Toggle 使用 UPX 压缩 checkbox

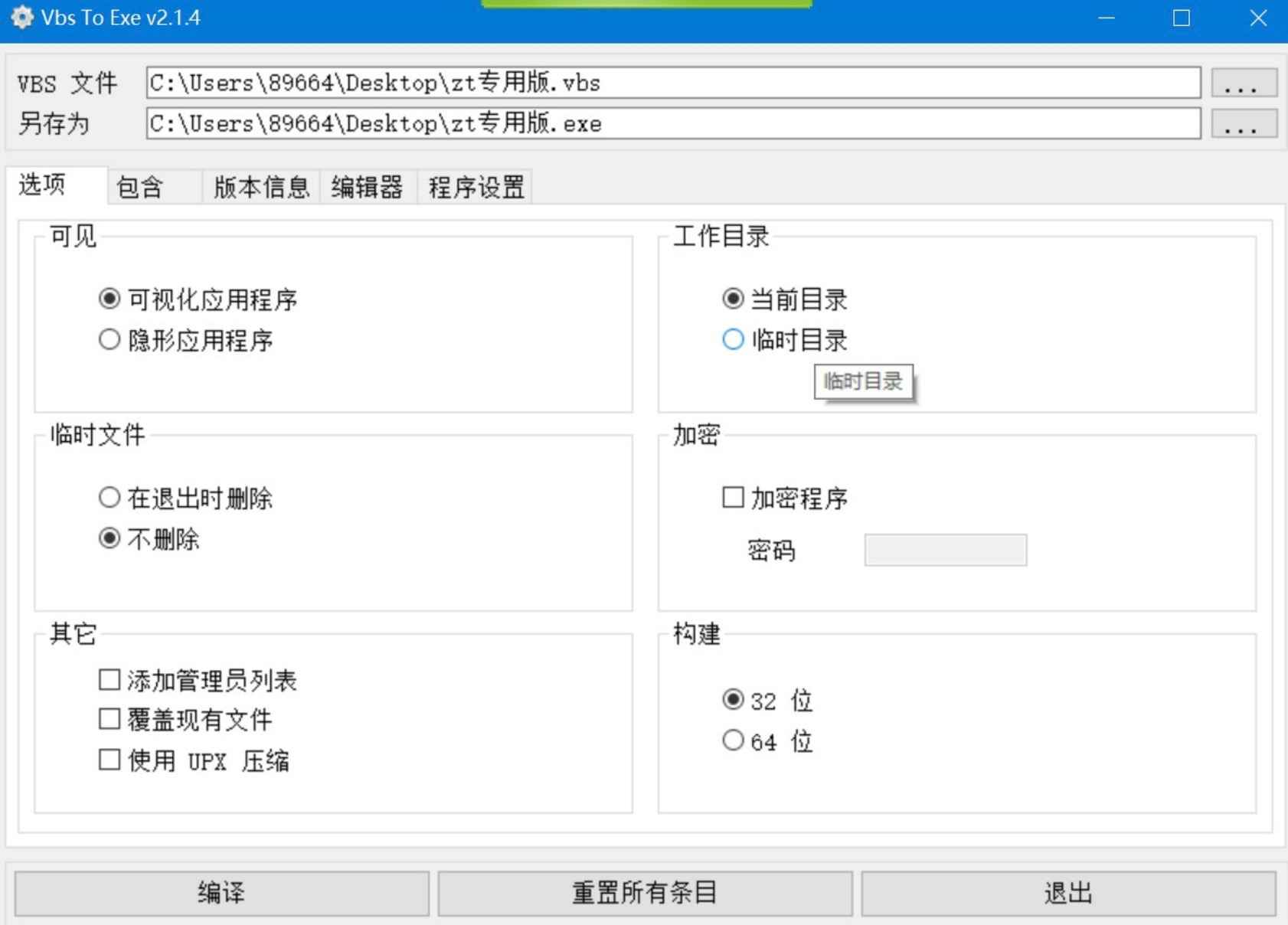tap(110, 760)
